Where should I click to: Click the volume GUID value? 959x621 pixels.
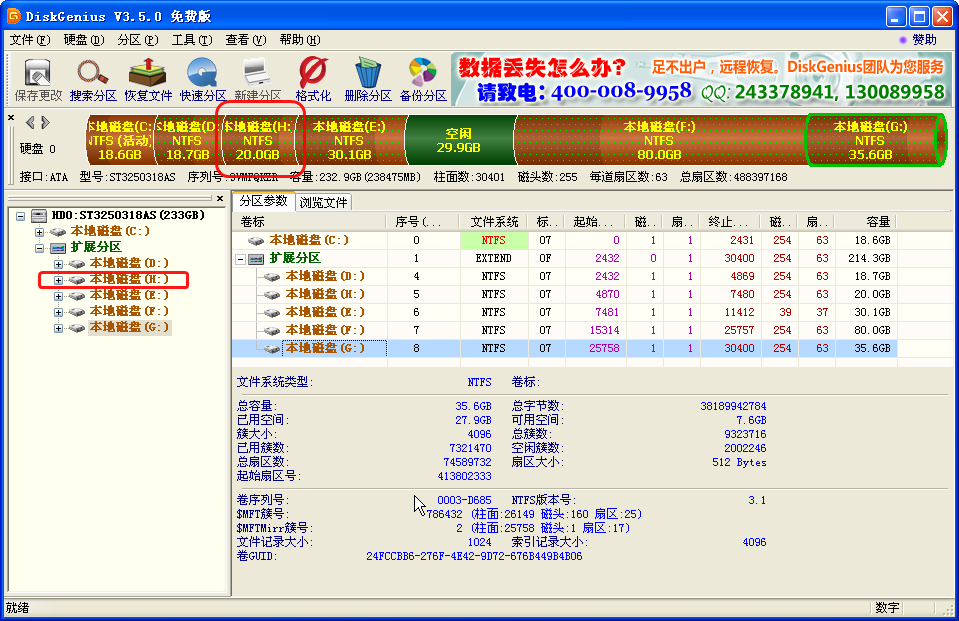click(x=474, y=556)
